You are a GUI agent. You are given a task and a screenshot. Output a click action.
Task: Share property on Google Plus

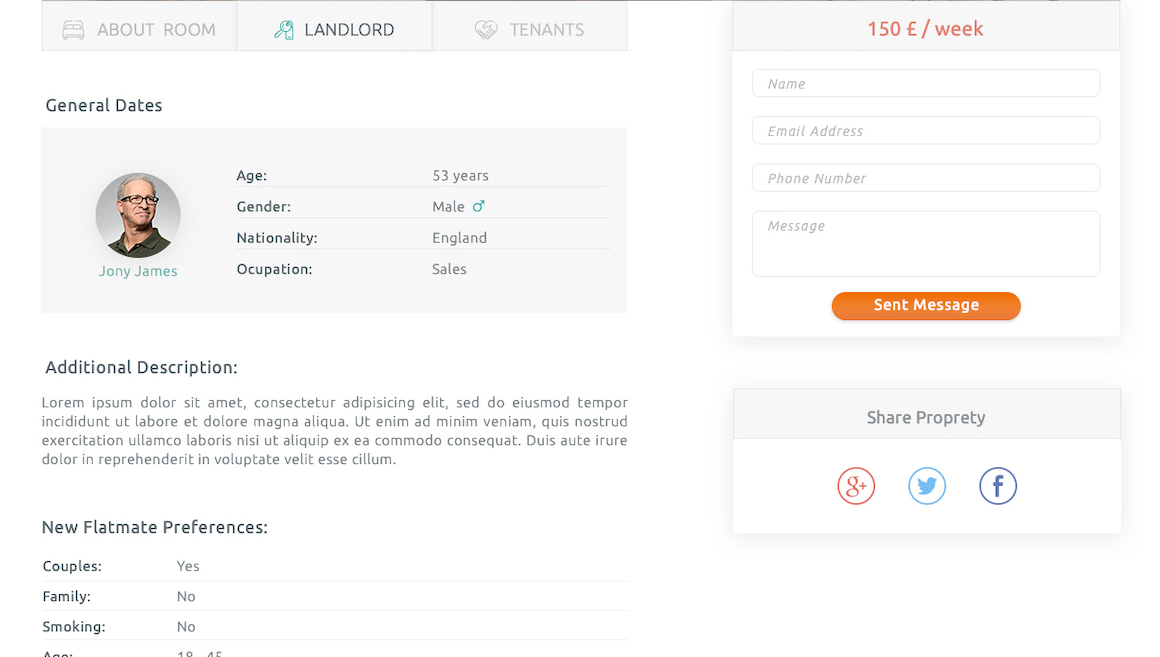(856, 486)
